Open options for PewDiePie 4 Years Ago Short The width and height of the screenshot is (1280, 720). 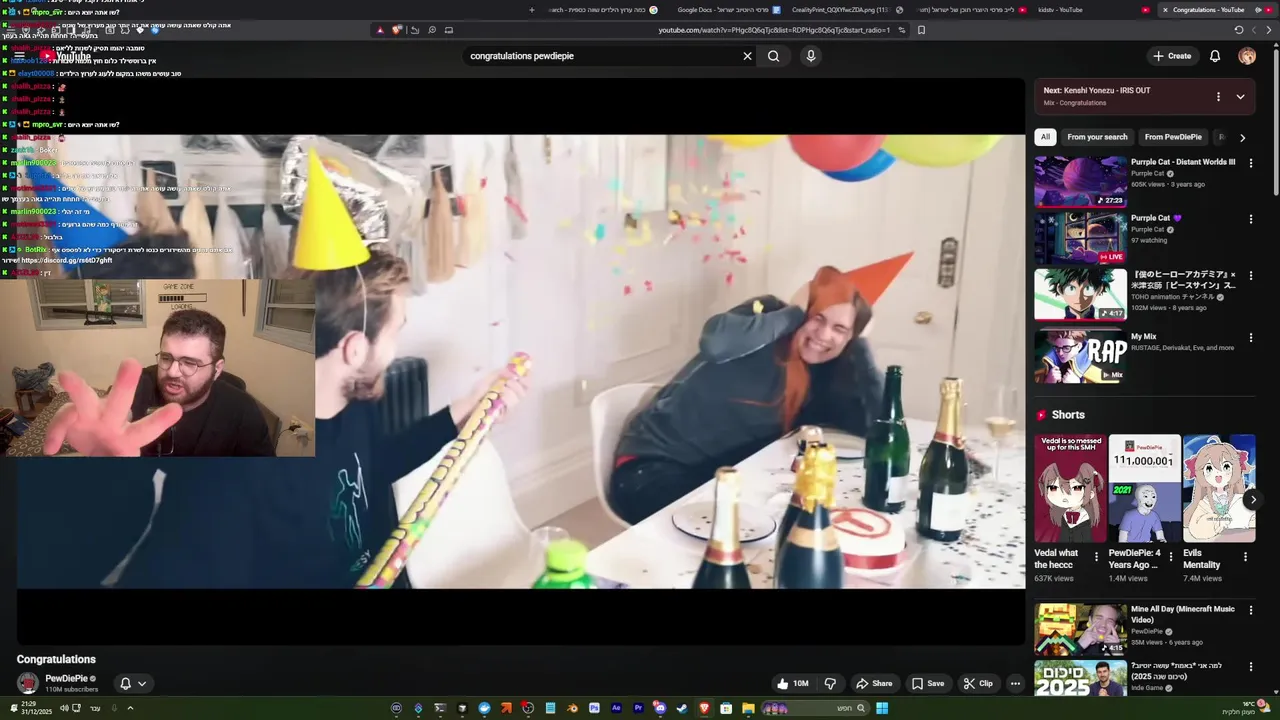point(1170,557)
